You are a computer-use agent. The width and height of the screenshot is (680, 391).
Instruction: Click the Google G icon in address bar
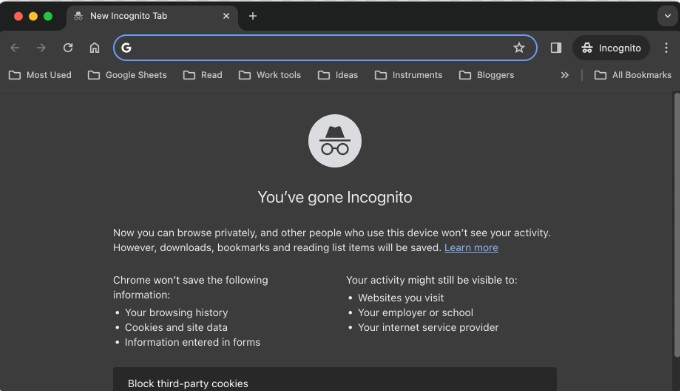126,48
